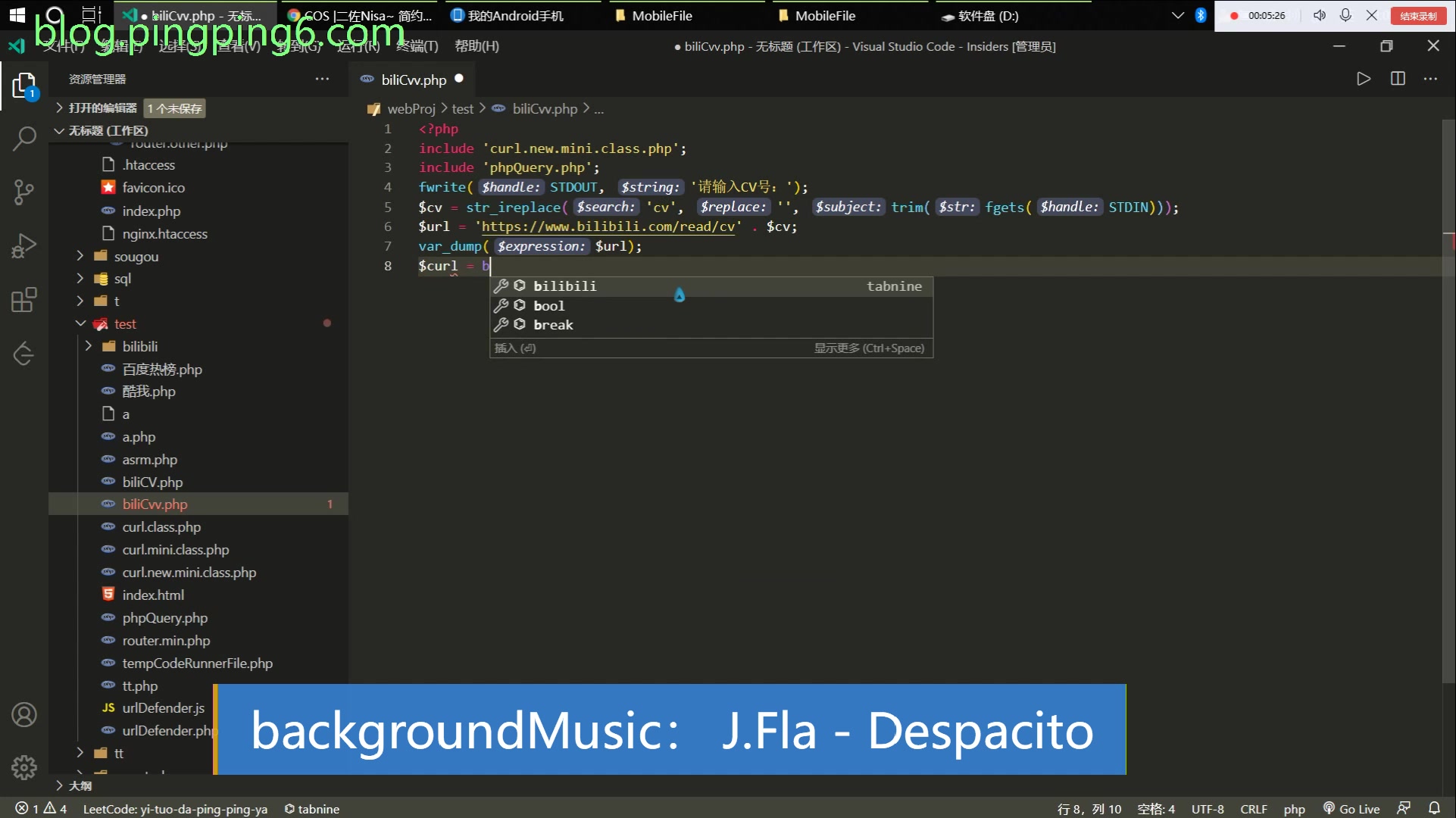
Task: Open the Accounts icon in activity bar
Action: point(24,714)
